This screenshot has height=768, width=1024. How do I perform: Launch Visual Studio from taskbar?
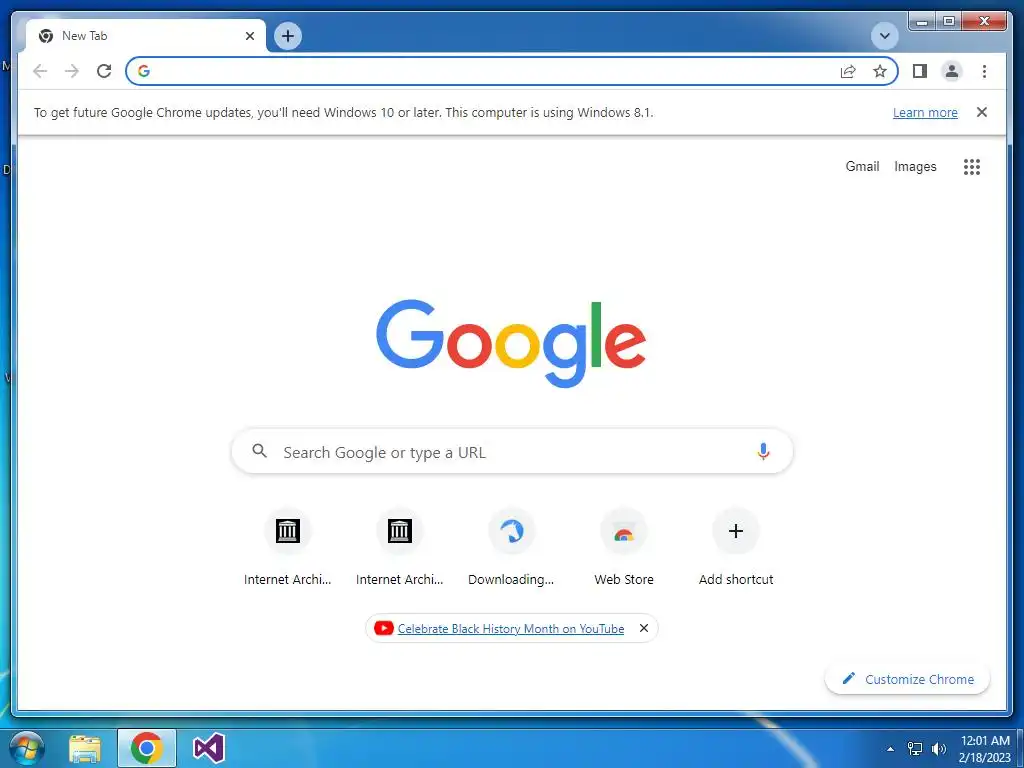pos(209,748)
